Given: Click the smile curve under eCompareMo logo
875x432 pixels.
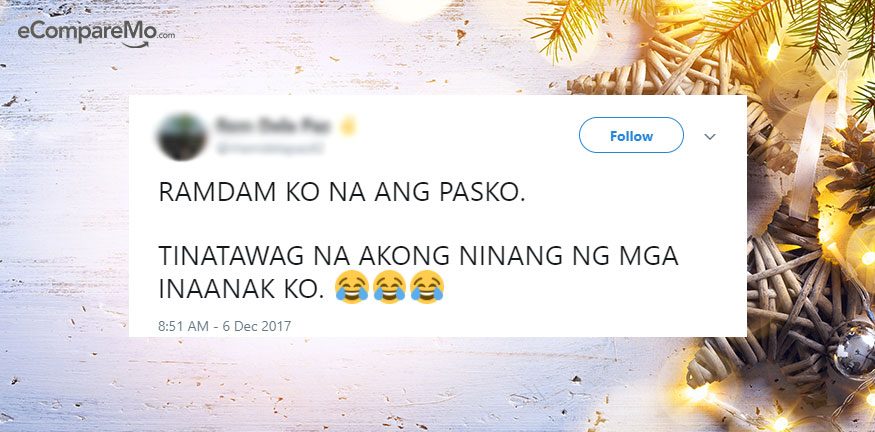Looking at the screenshot, I should pos(136,44).
